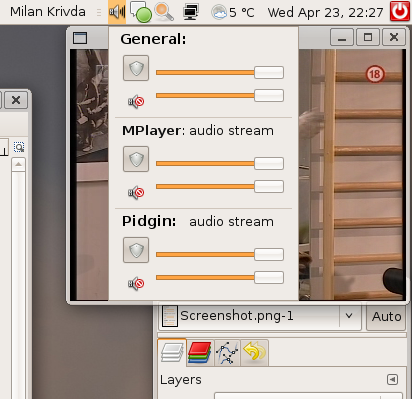Minimize the video player window
Screen dimensions: 412x399
click(x=342, y=37)
